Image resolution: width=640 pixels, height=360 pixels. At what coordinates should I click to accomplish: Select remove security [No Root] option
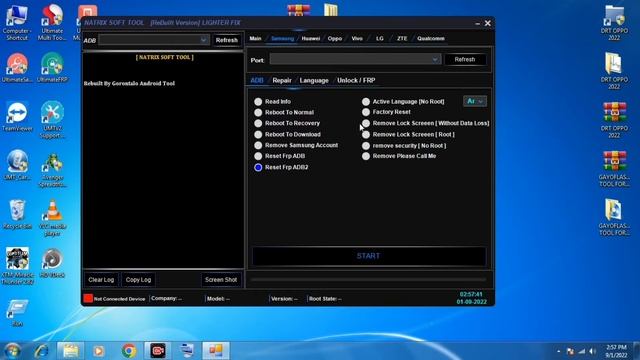404,145
